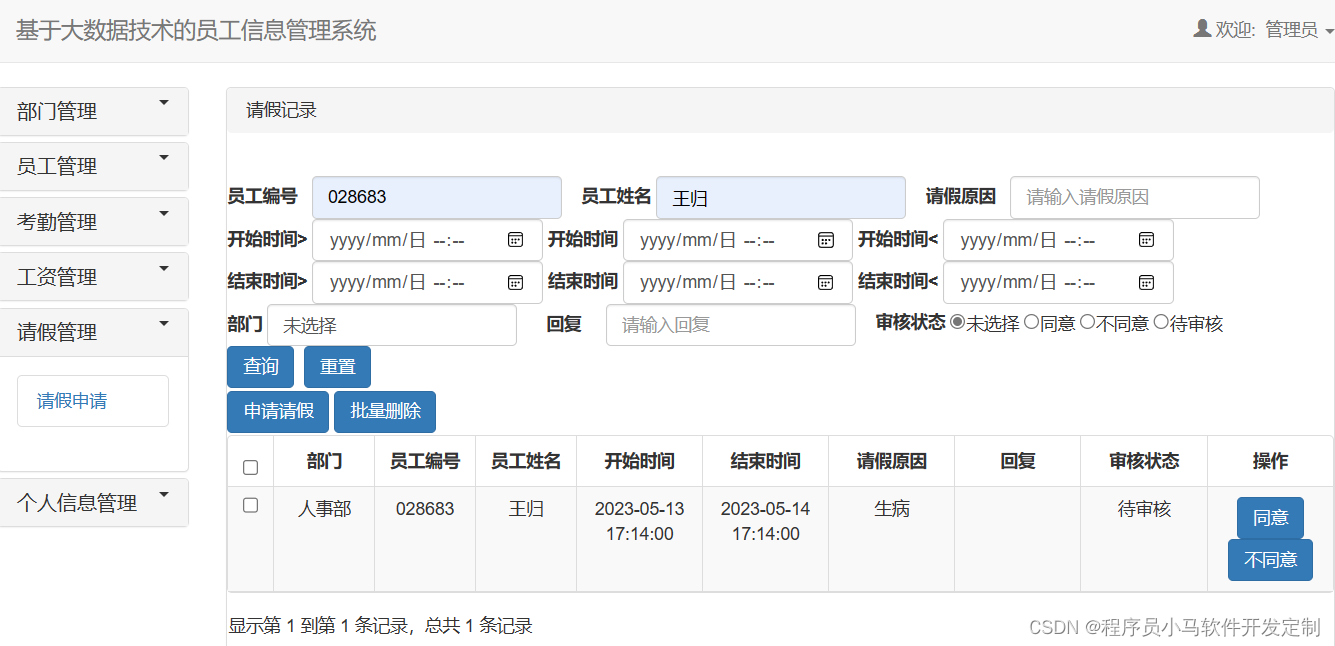Viewport: 1335px width, 646px height.
Task: Open the calendar picker for middle 开始时间 field
Action: 826,240
